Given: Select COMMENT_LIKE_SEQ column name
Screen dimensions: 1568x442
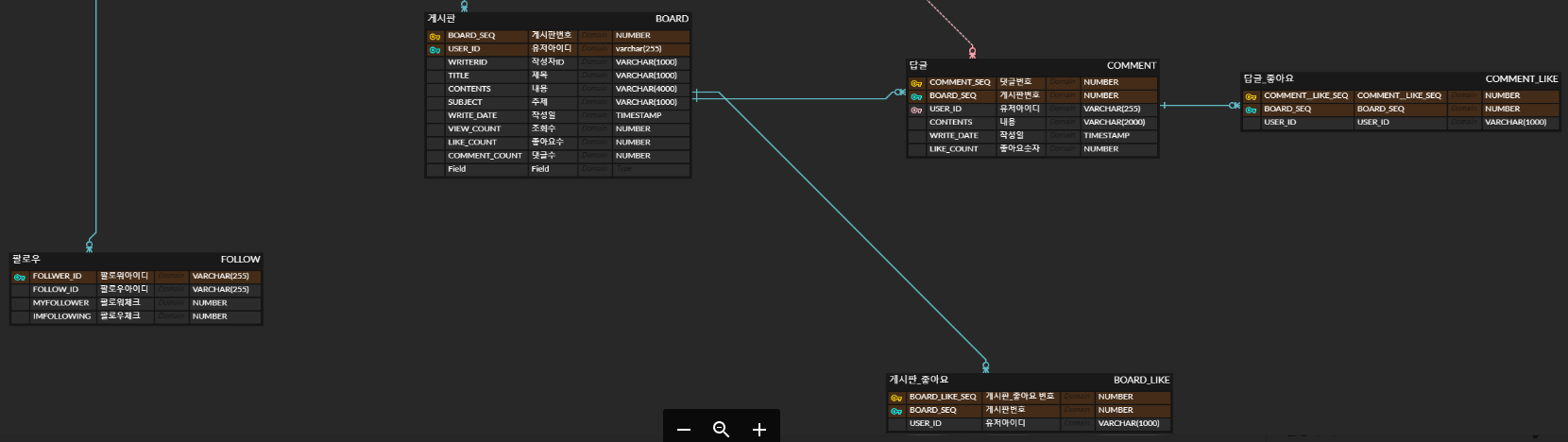Looking at the screenshot, I should [1307, 96].
